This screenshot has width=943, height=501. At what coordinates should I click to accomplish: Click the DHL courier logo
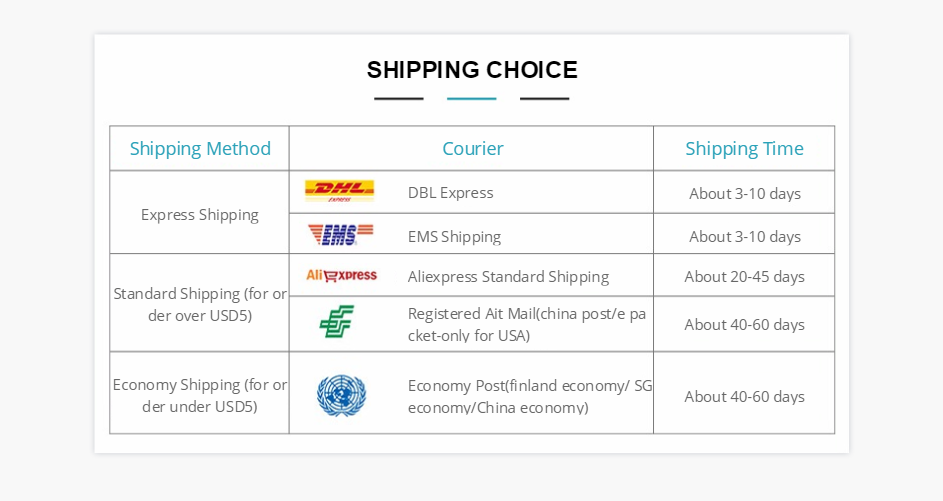pyautogui.click(x=339, y=191)
